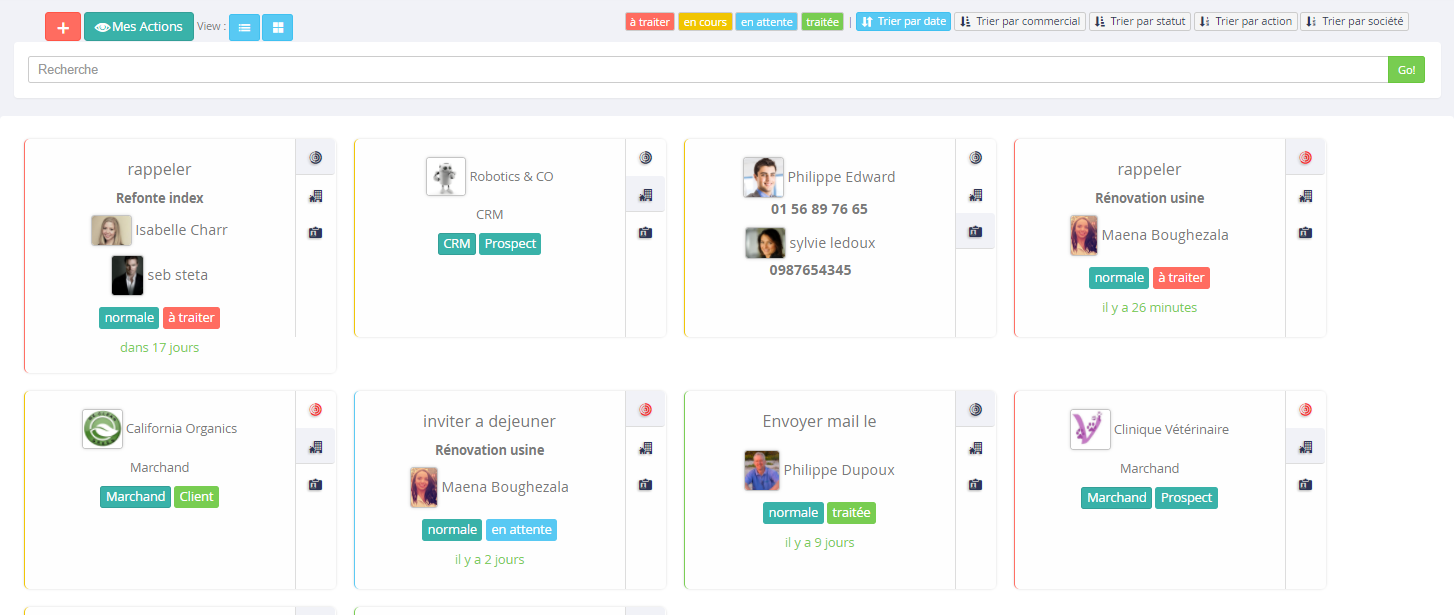Click the Clinique Vétérinaire logo
The width and height of the screenshot is (1454, 616).
[x=1090, y=429]
